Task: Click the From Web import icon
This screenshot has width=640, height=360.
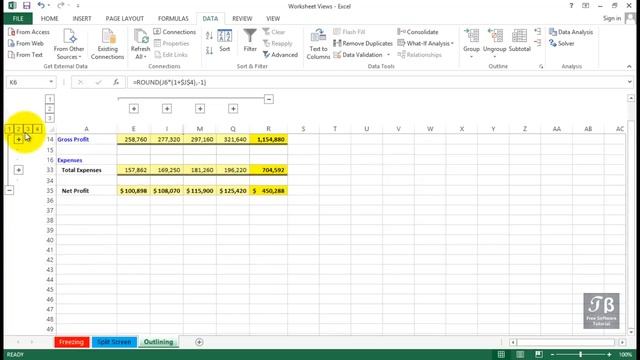Action: pyautogui.click(x=11, y=43)
